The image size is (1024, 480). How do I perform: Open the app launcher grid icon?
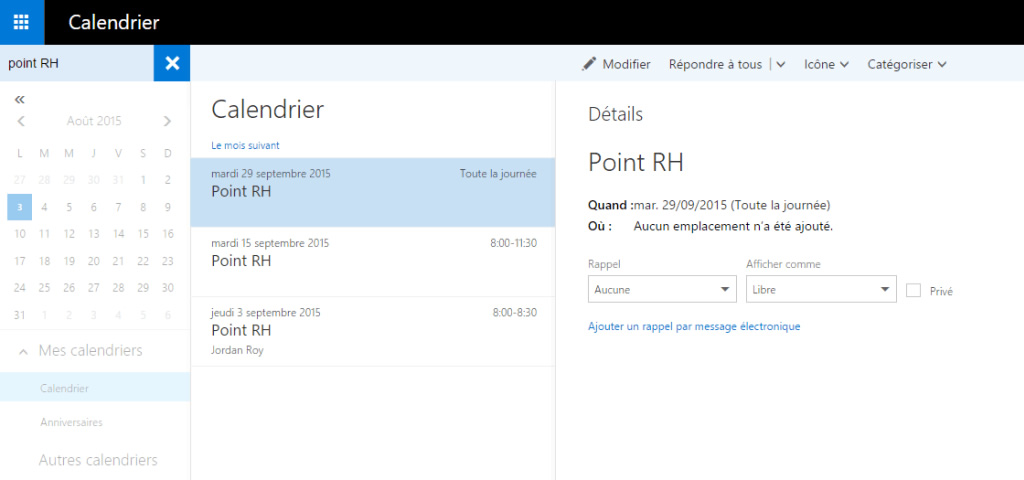22,22
